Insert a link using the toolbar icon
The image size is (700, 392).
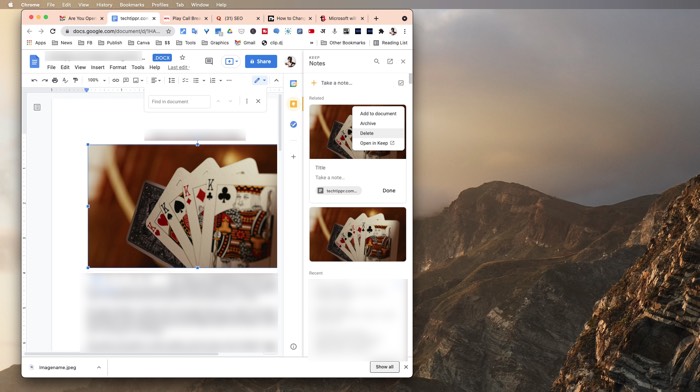tap(116, 80)
